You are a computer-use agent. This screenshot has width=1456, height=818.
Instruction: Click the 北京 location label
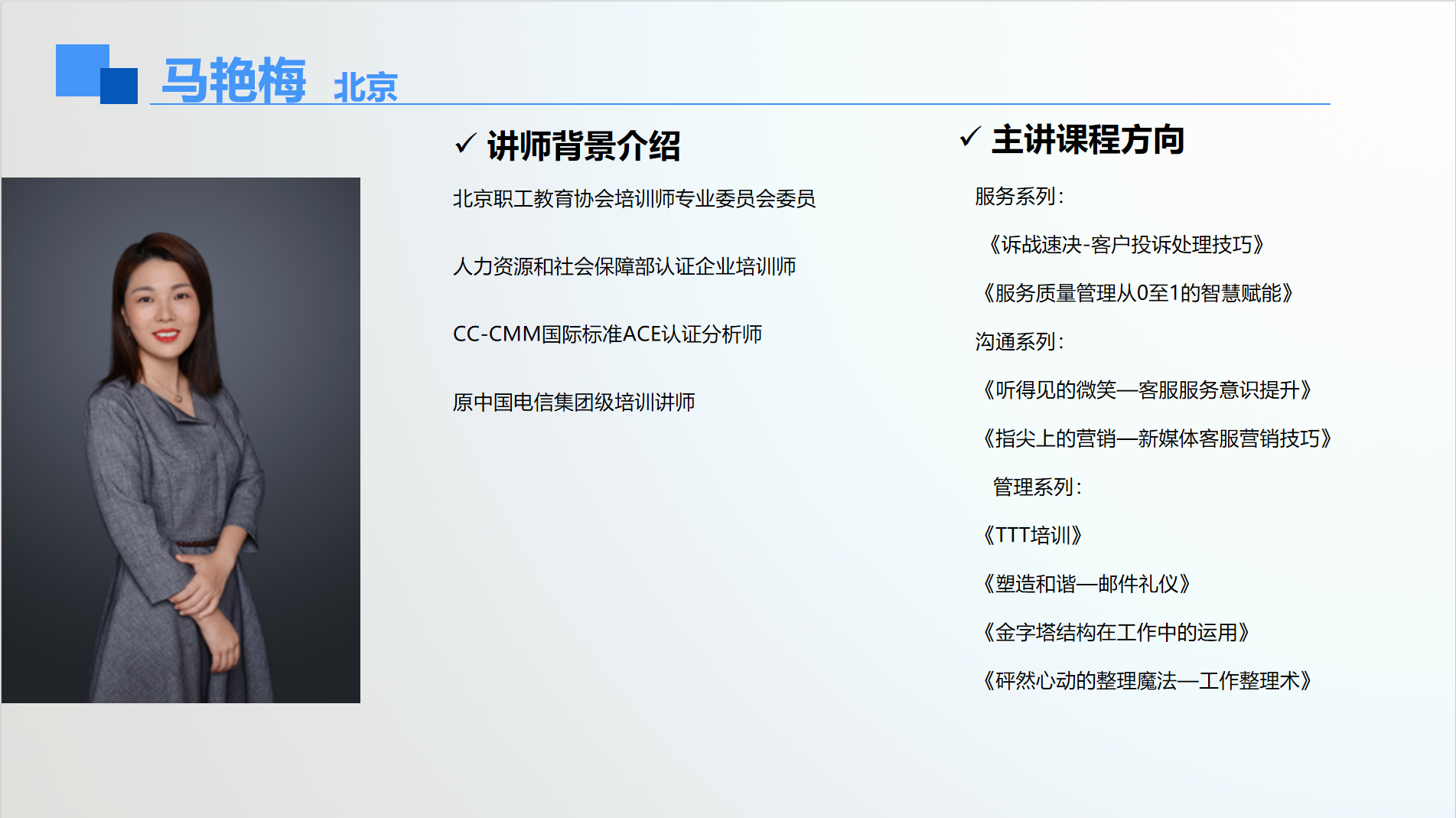tap(365, 87)
